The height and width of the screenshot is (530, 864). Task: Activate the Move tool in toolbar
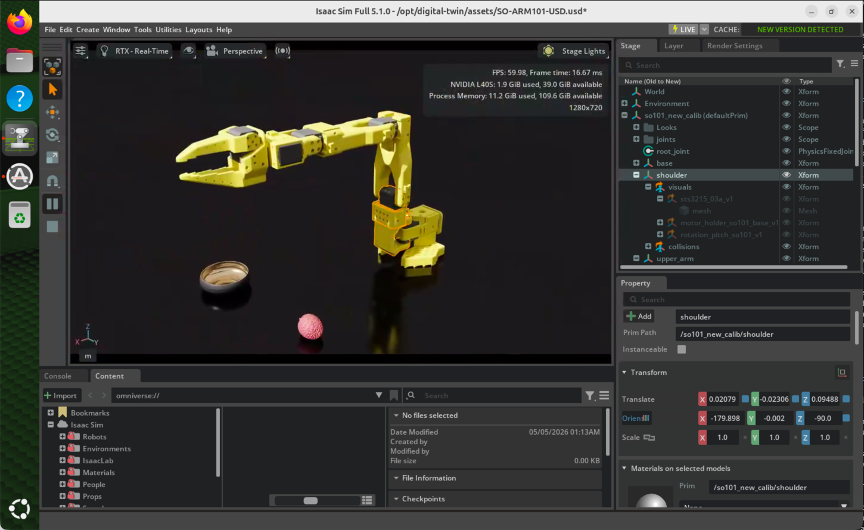point(52,112)
